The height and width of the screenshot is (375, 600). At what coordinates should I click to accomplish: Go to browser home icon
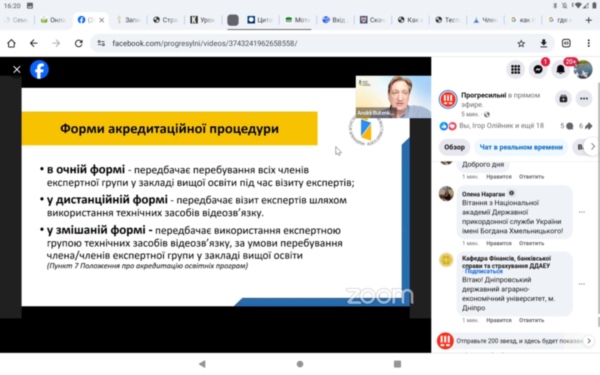(11, 43)
